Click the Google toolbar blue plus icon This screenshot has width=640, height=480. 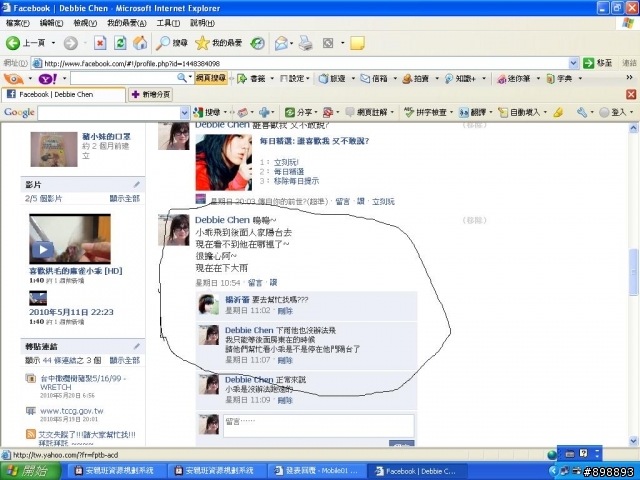pyautogui.click(x=264, y=112)
